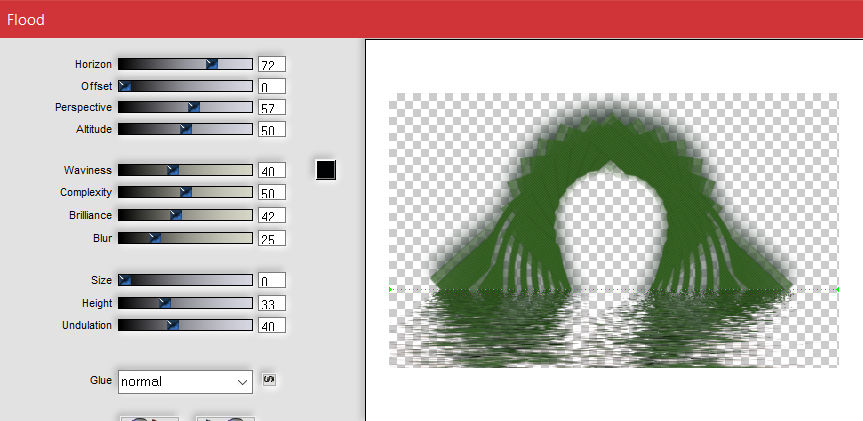The height and width of the screenshot is (421, 863).
Task: Click the ripple Height slider handle
Action: (x=165, y=302)
